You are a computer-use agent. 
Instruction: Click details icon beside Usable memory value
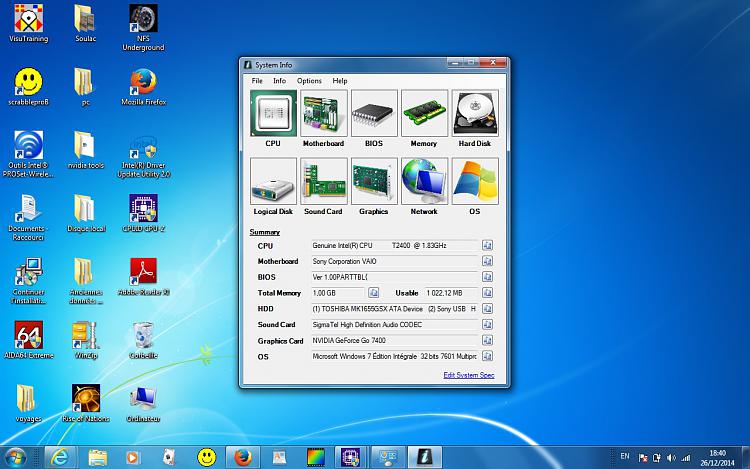pyautogui.click(x=487, y=293)
